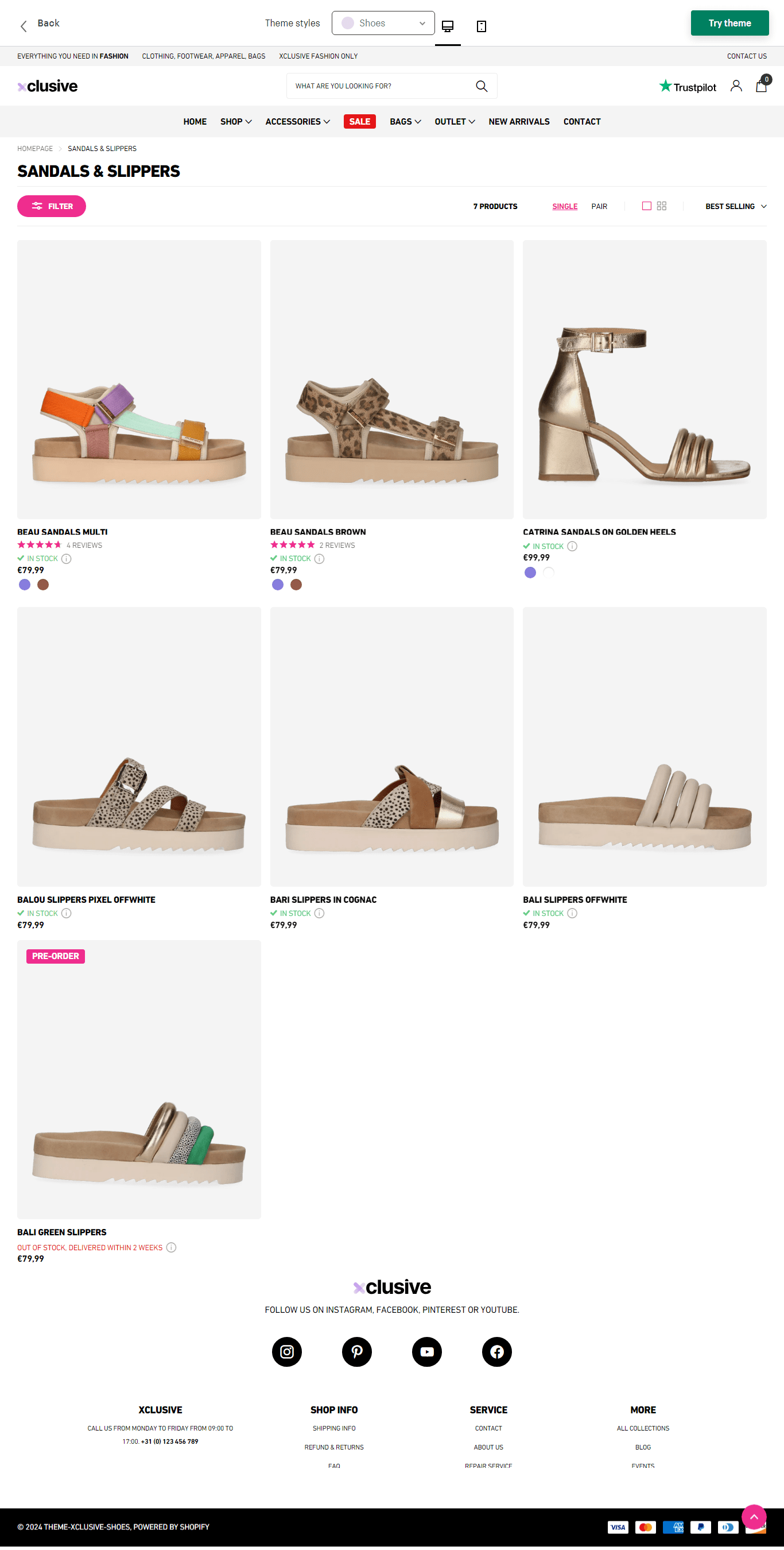Viewport: 784px width, 1550px height.
Task: Select grid layout view icon
Action: point(662,206)
